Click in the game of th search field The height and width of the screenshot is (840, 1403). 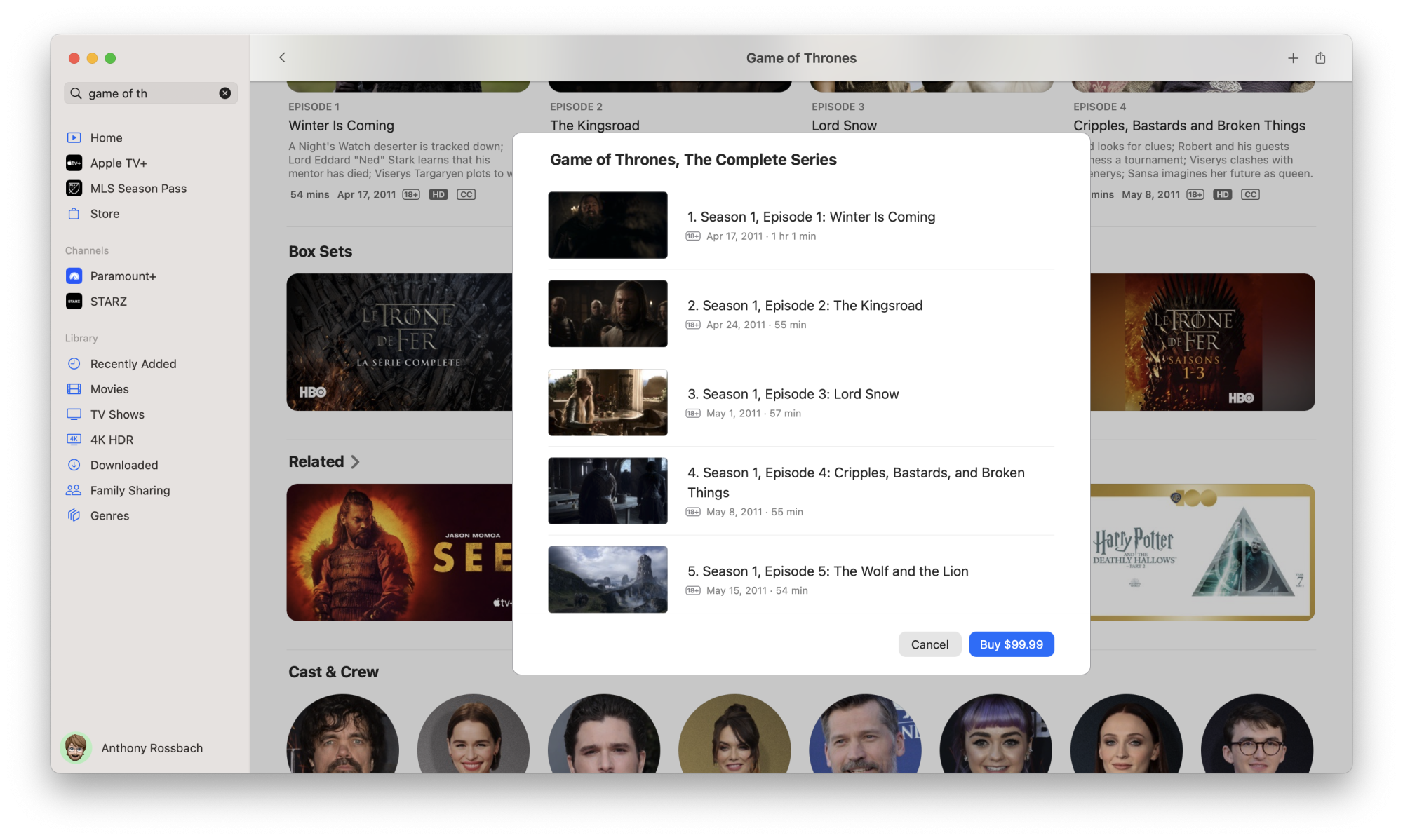[x=147, y=93]
